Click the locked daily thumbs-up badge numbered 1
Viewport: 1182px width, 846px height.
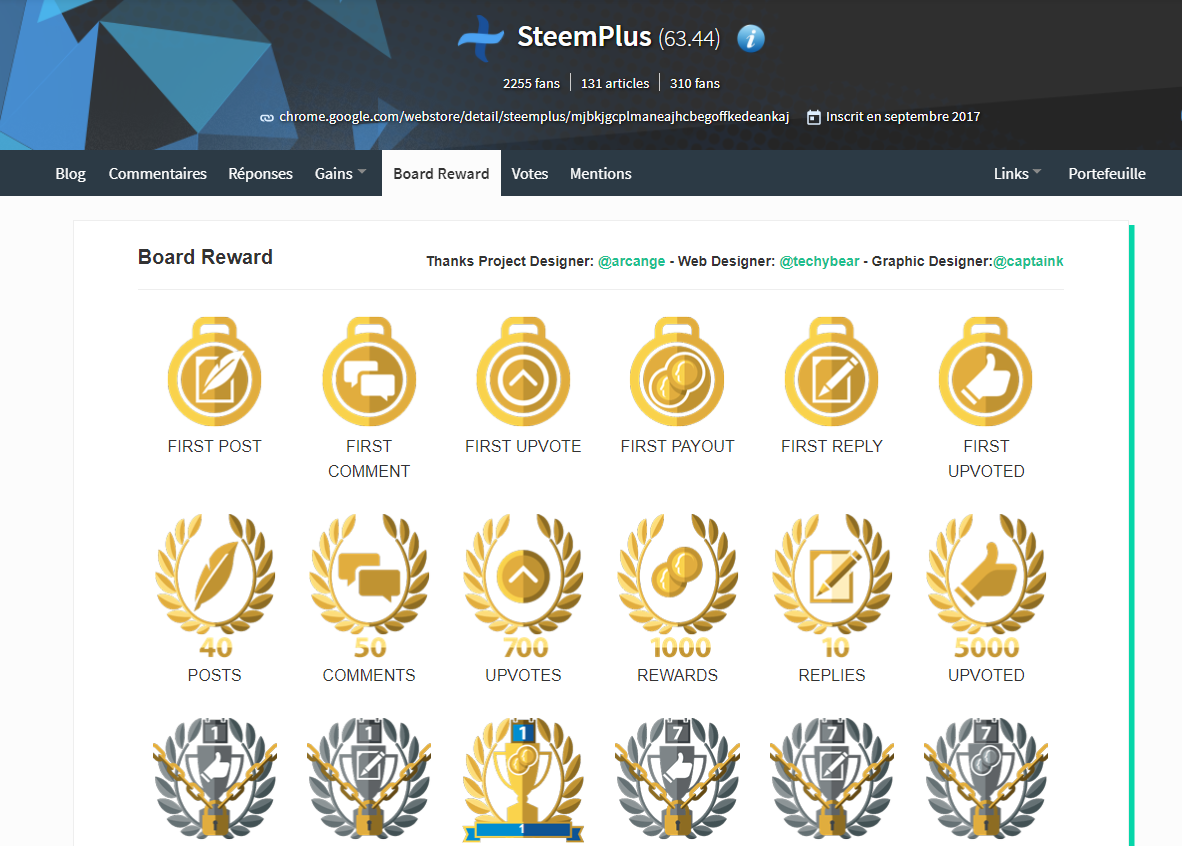click(x=215, y=777)
